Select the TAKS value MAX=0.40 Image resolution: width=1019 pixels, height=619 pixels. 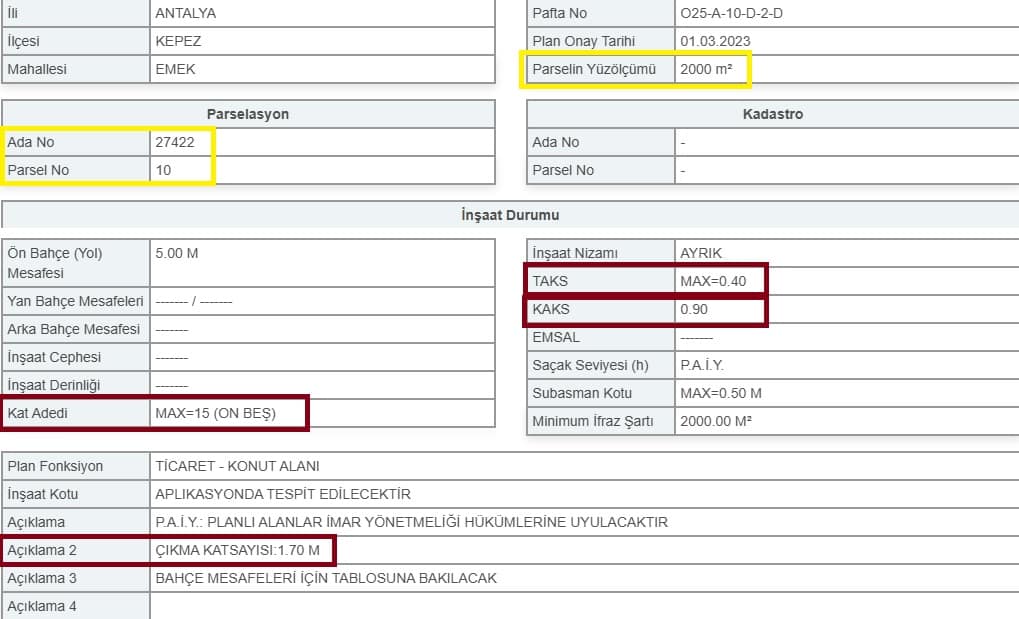click(713, 282)
